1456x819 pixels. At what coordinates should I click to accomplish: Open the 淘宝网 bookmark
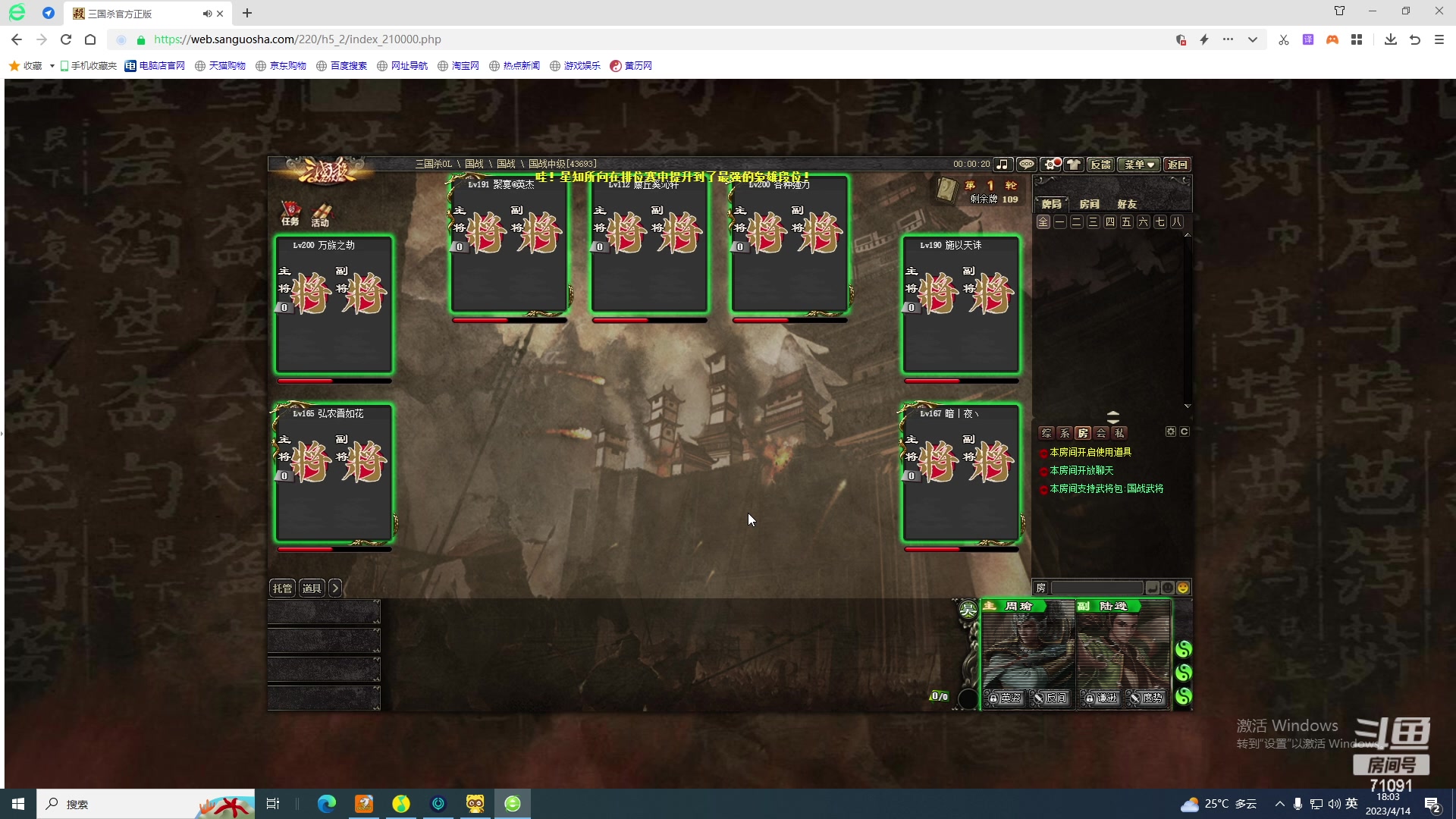(x=459, y=66)
